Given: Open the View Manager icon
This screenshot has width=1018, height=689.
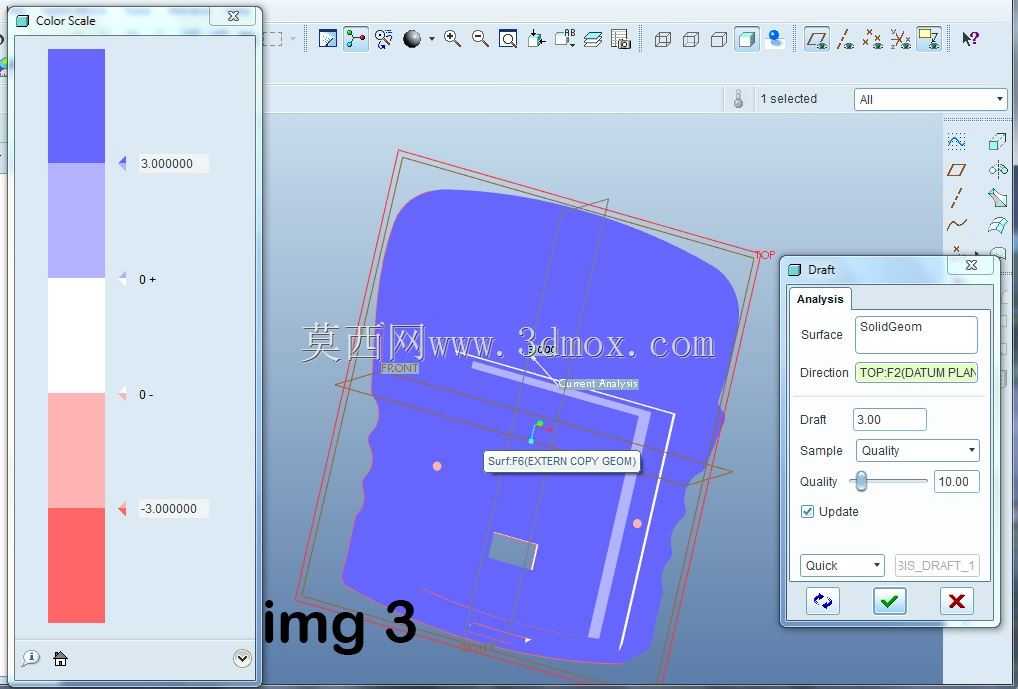Looking at the screenshot, I should point(621,39).
